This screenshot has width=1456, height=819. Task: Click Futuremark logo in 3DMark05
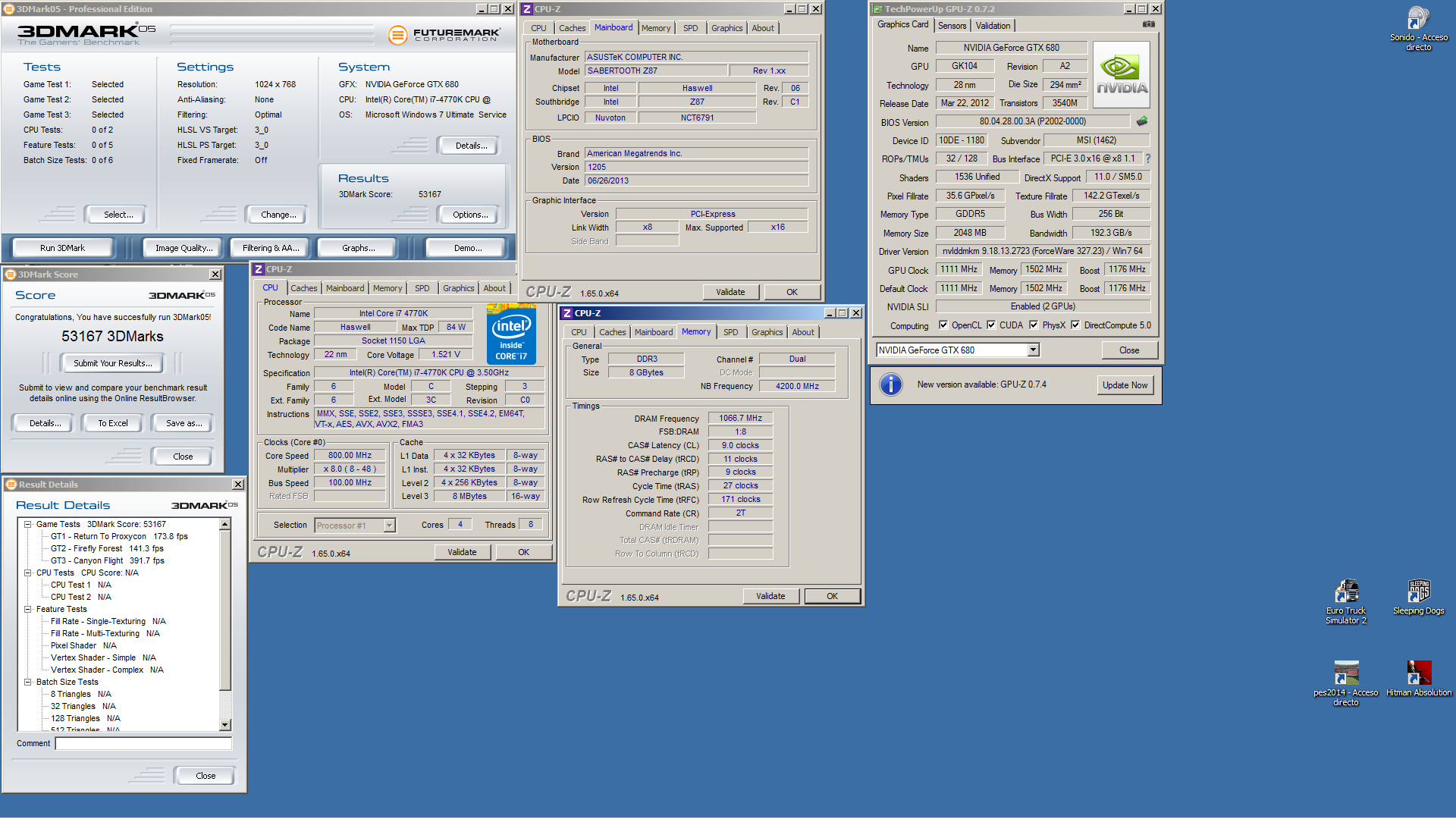coord(444,35)
